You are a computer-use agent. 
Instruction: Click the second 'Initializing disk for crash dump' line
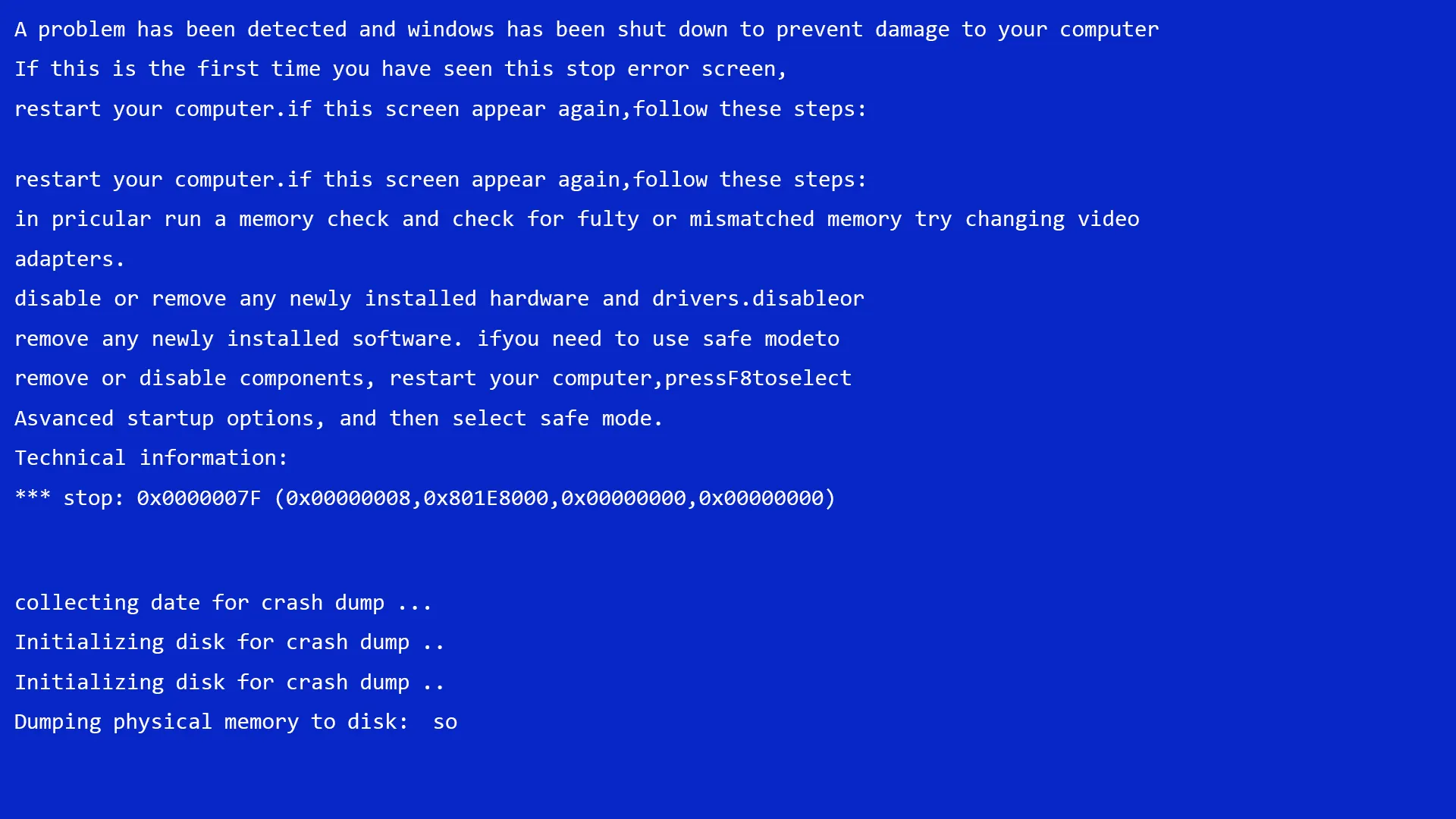[x=229, y=682]
